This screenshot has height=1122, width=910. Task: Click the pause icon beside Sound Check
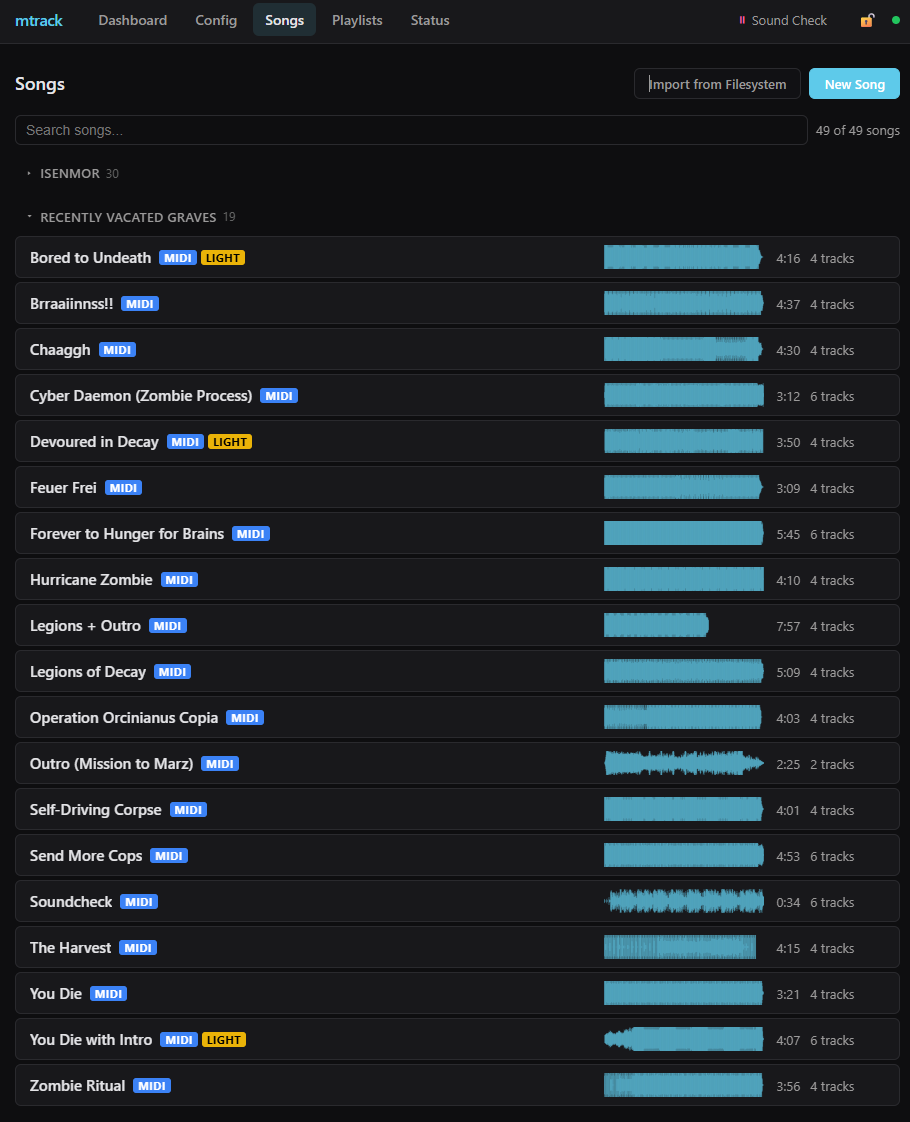pos(741,20)
